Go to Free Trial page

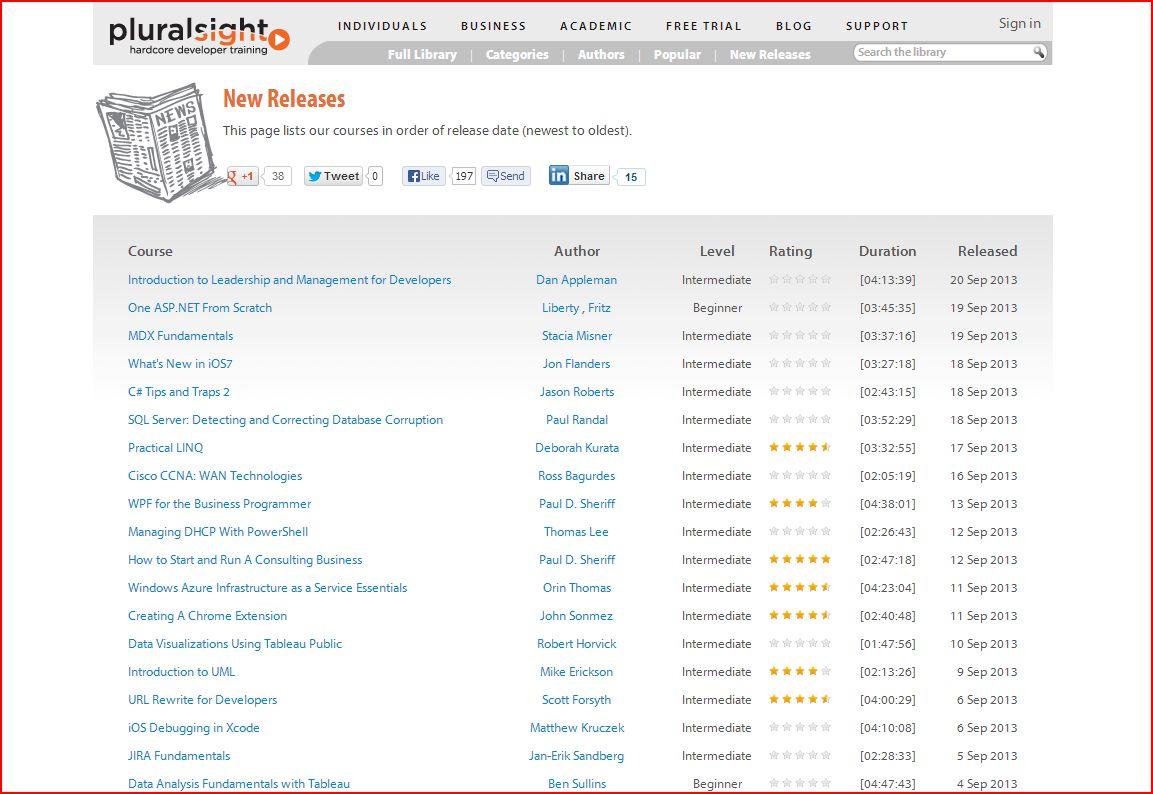coord(704,26)
